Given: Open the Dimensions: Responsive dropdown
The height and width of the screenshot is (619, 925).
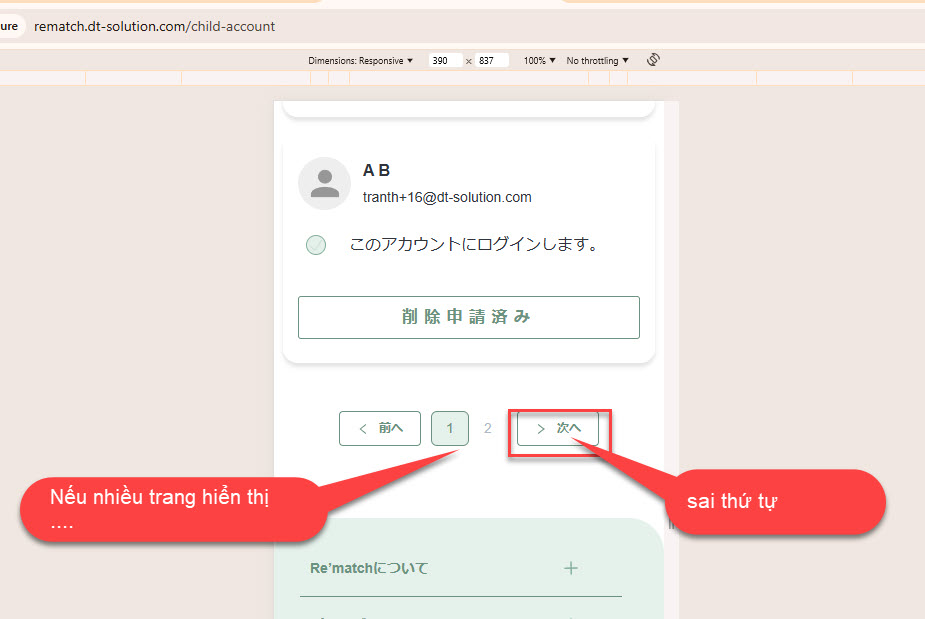Looking at the screenshot, I should [360, 61].
